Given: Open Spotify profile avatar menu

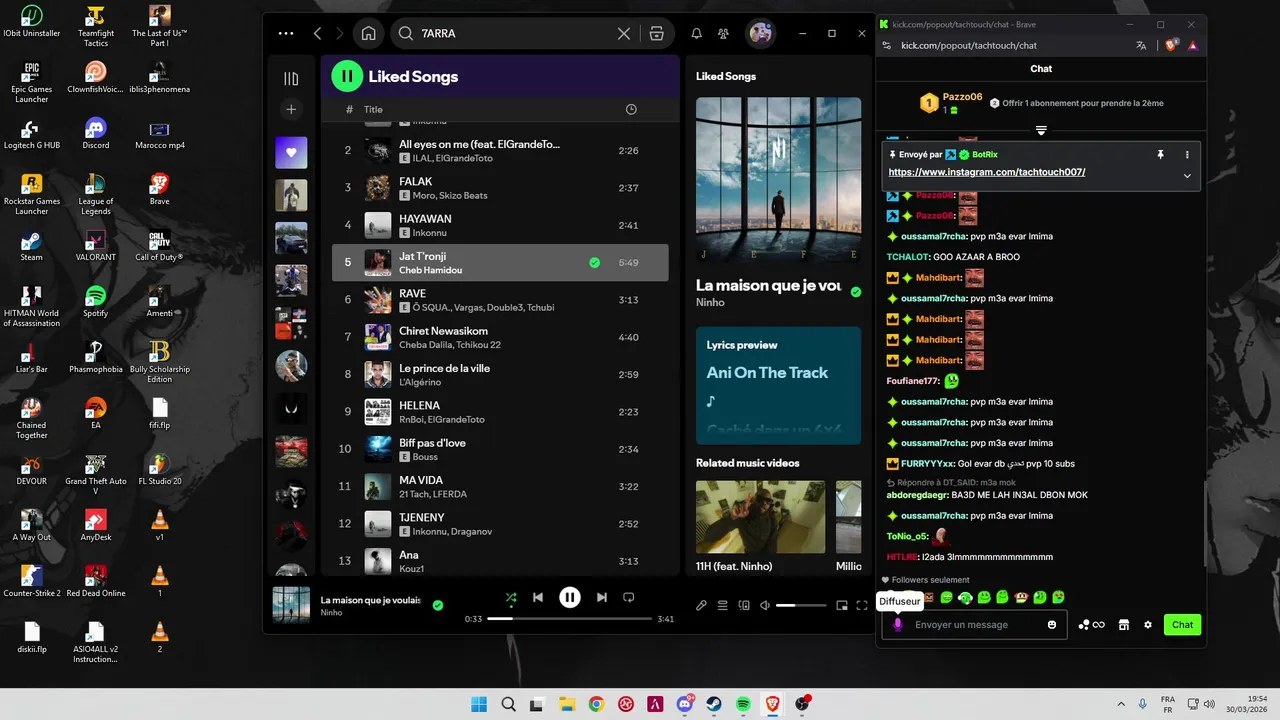Looking at the screenshot, I should [760, 33].
